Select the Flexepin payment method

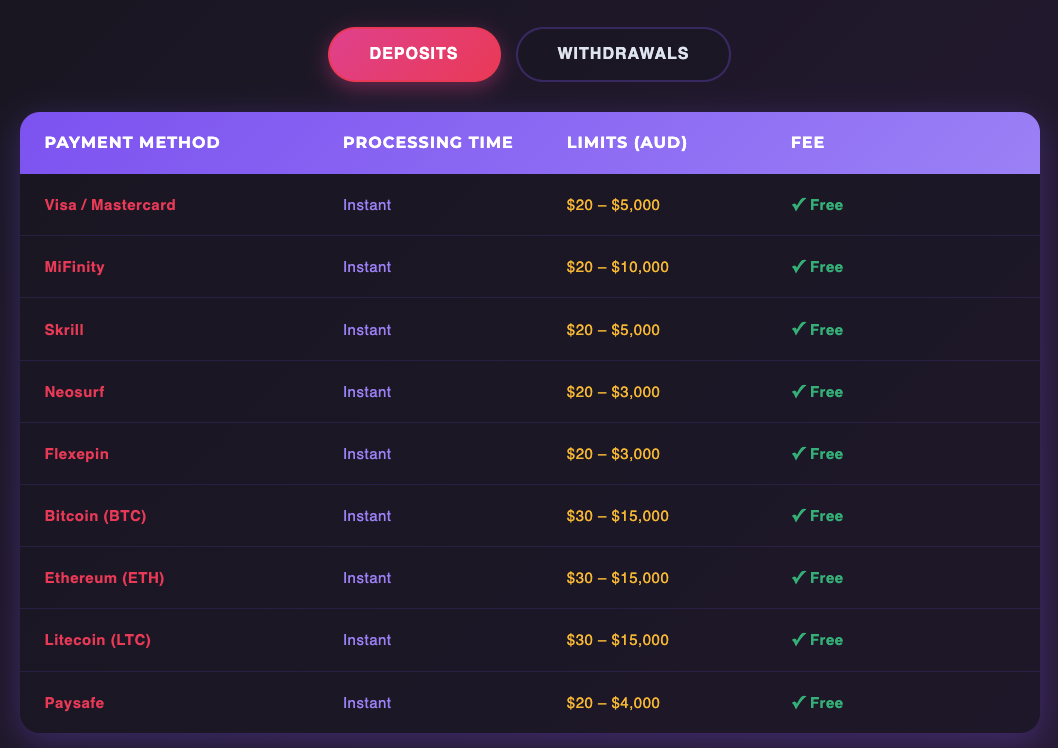pos(76,454)
